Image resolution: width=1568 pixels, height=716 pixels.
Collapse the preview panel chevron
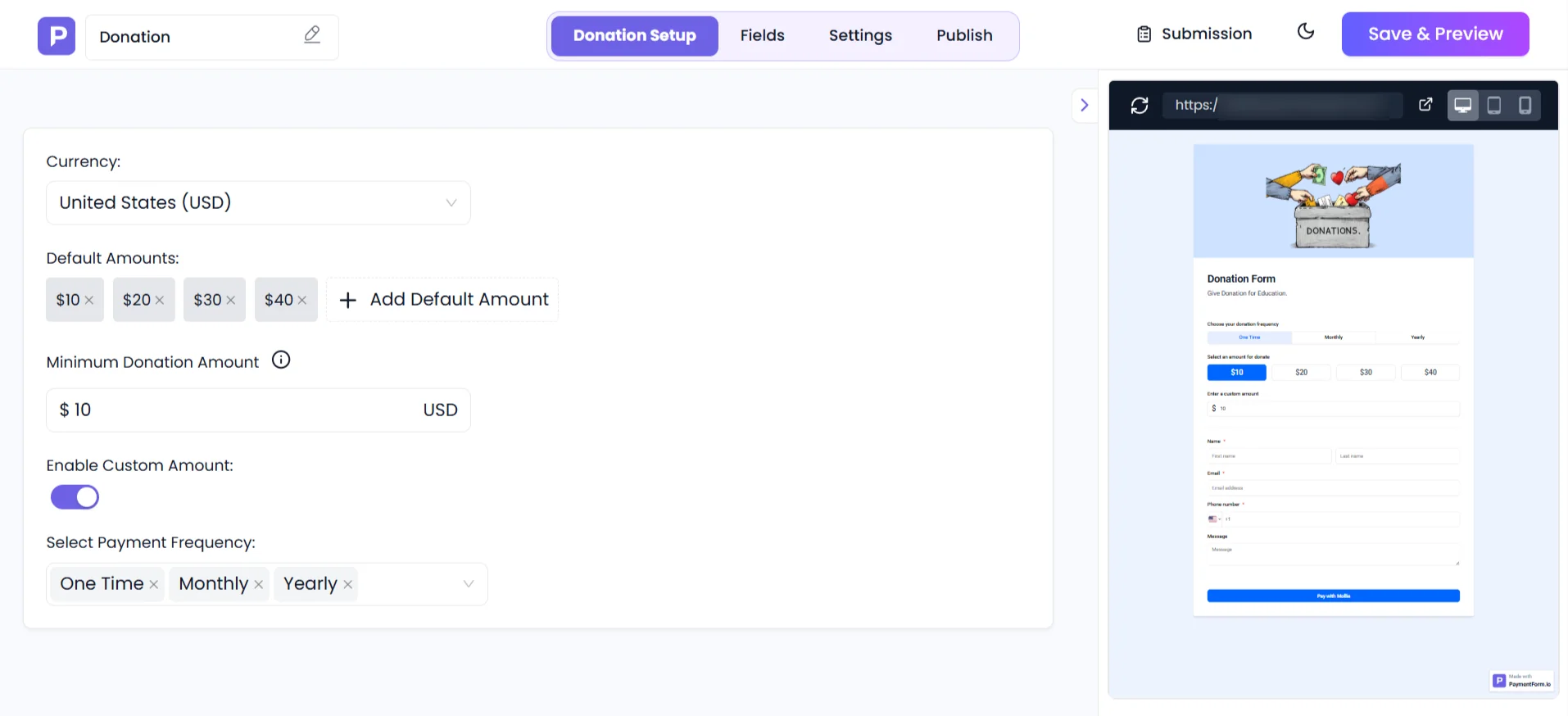pyautogui.click(x=1085, y=105)
